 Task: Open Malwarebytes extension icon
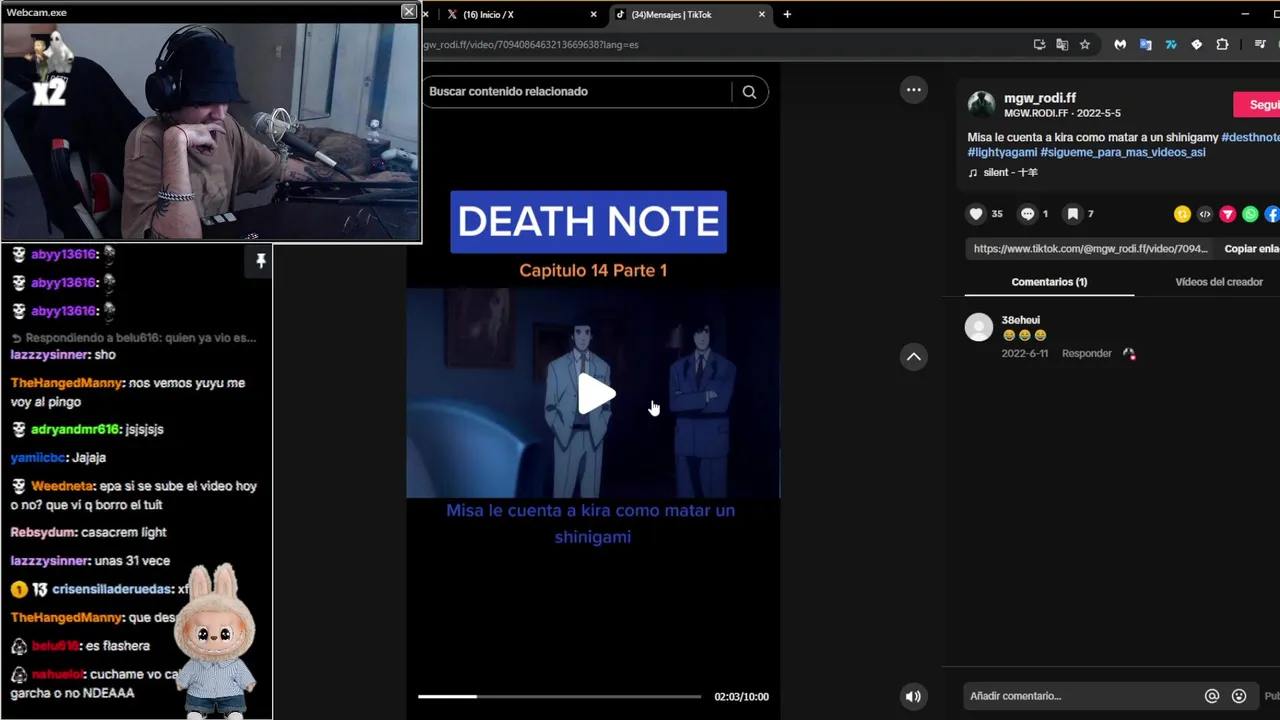click(x=1120, y=45)
